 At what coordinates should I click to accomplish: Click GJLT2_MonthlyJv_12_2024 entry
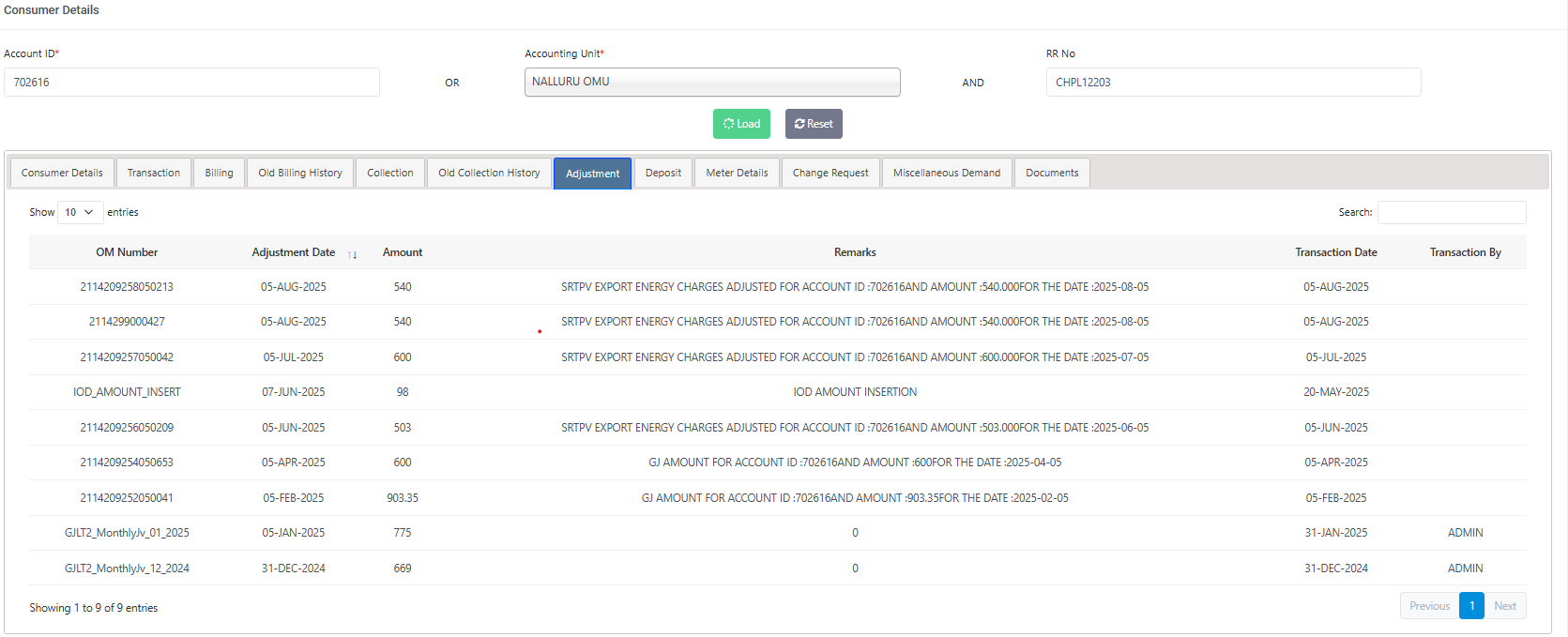[127, 569]
